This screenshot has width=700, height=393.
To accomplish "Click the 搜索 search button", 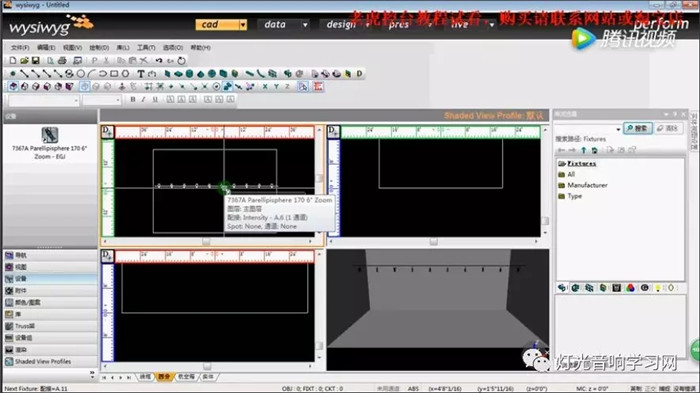I will coord(638,129).
